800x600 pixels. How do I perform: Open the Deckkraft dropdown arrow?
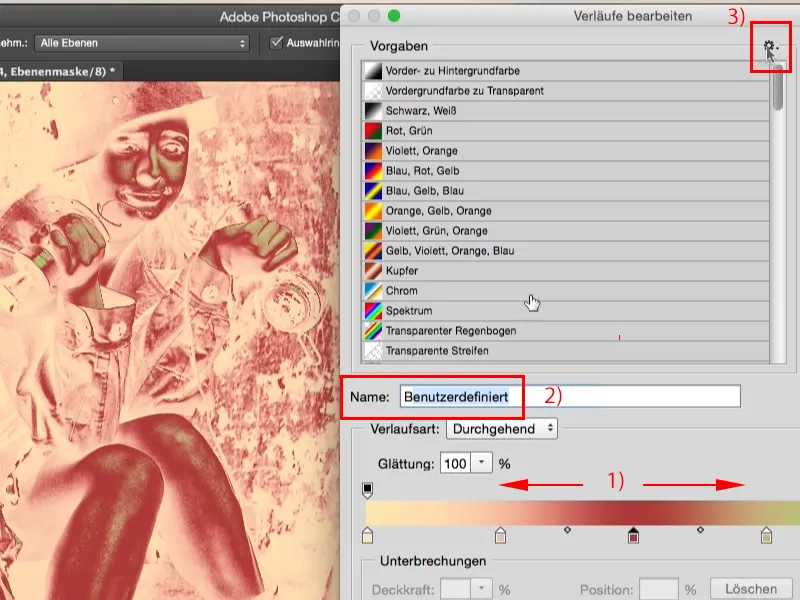click(x=481, y=589)
